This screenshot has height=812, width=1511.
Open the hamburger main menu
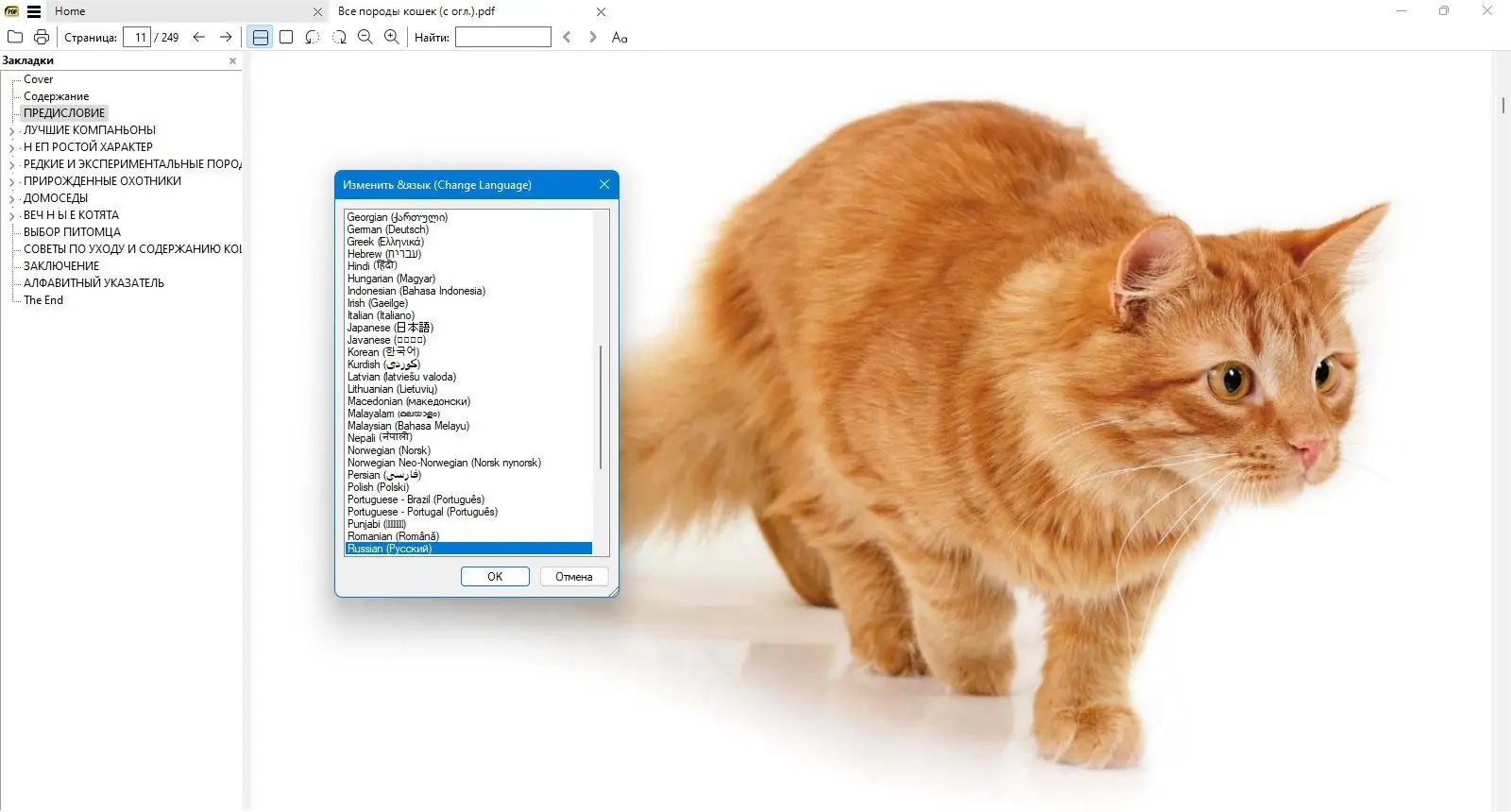[34, 11]
